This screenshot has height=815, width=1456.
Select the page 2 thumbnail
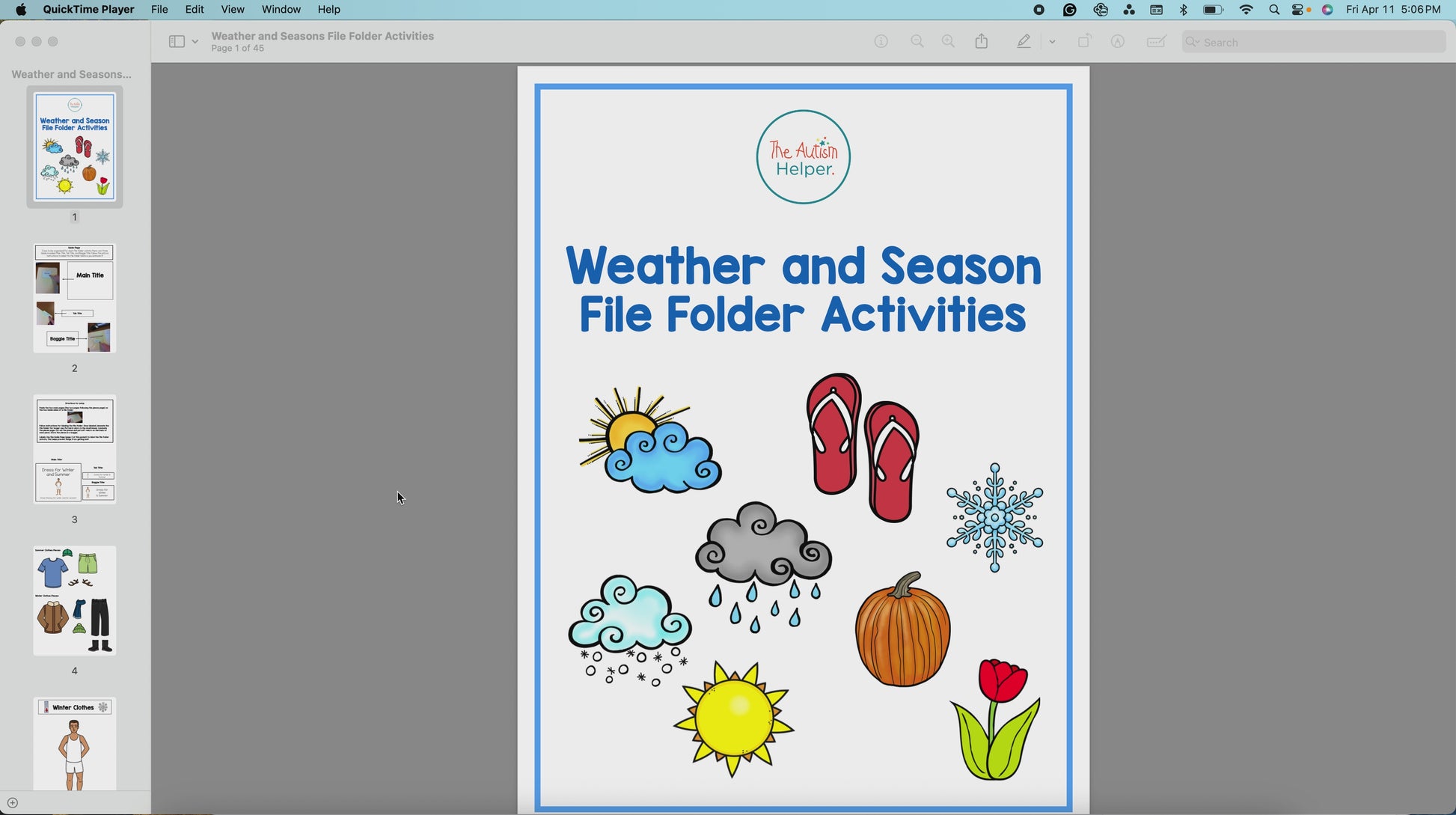(74, 298)
